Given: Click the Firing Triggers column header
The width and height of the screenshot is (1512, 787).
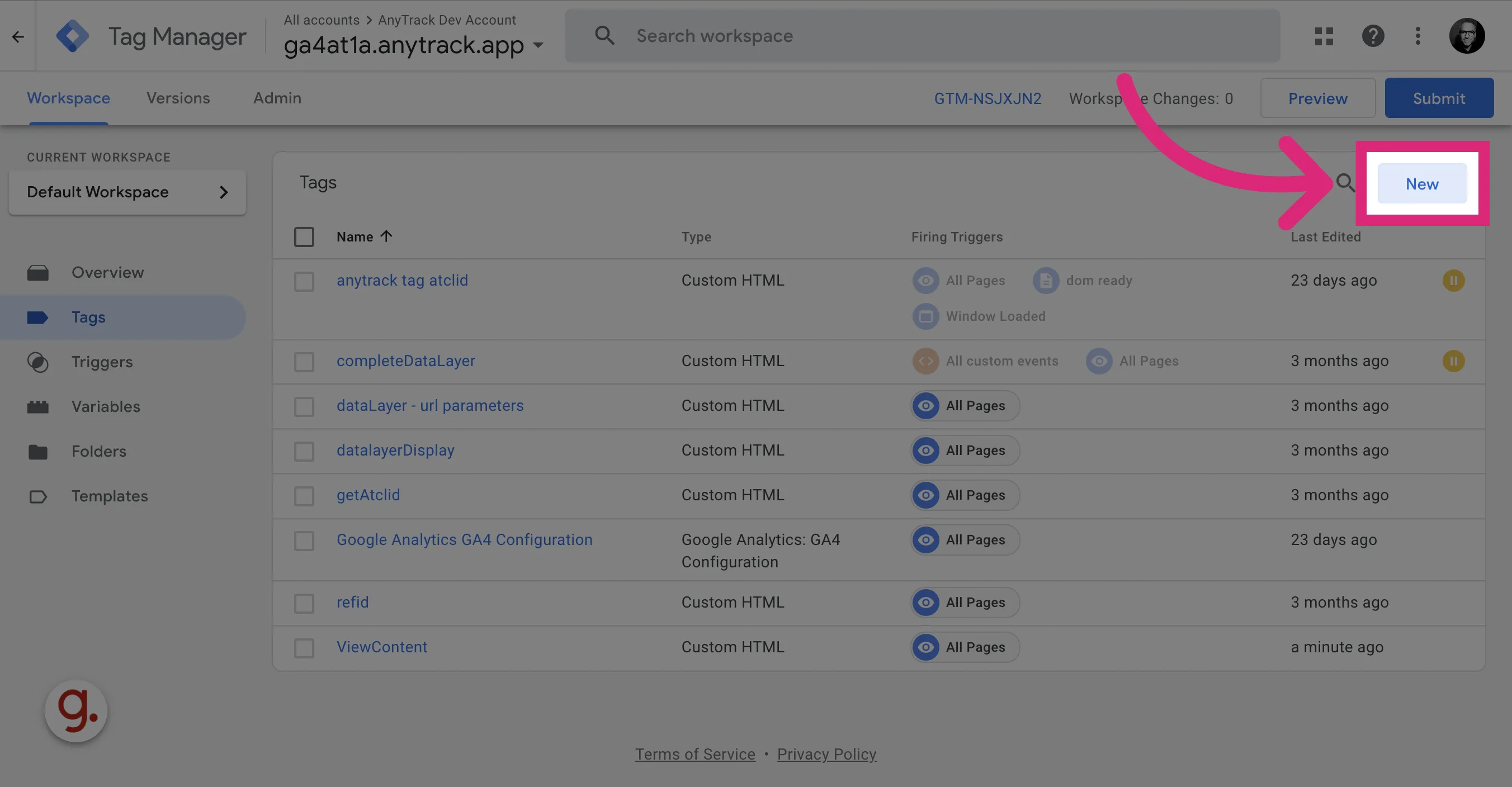Looking at the screenshot, I should pyautogui.click(x=957, y=236).
